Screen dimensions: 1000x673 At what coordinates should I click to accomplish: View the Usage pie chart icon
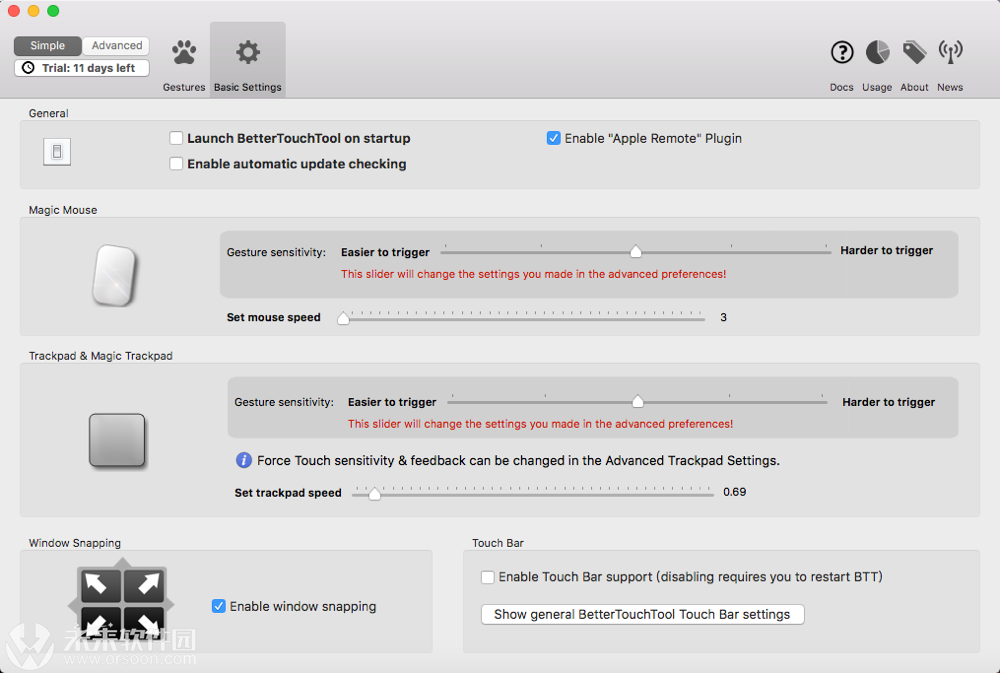[x=877, y=52]
